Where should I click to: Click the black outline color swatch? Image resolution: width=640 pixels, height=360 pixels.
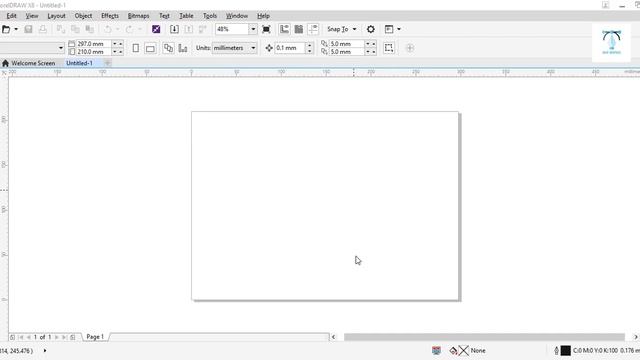click(x=566, y=351)
